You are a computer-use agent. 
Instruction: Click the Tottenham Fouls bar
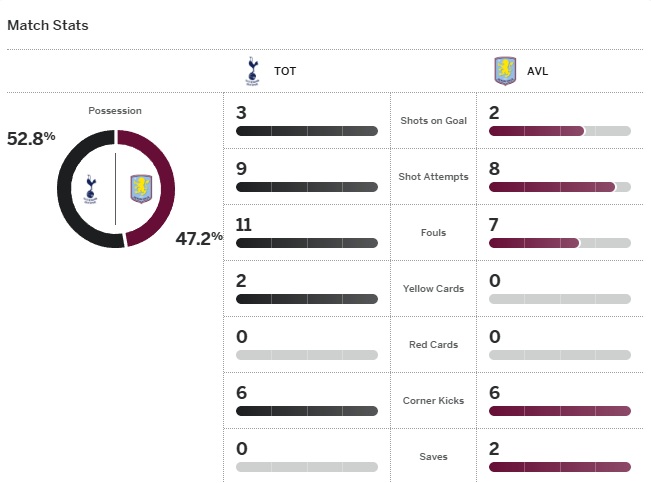[x=307, y=243]
